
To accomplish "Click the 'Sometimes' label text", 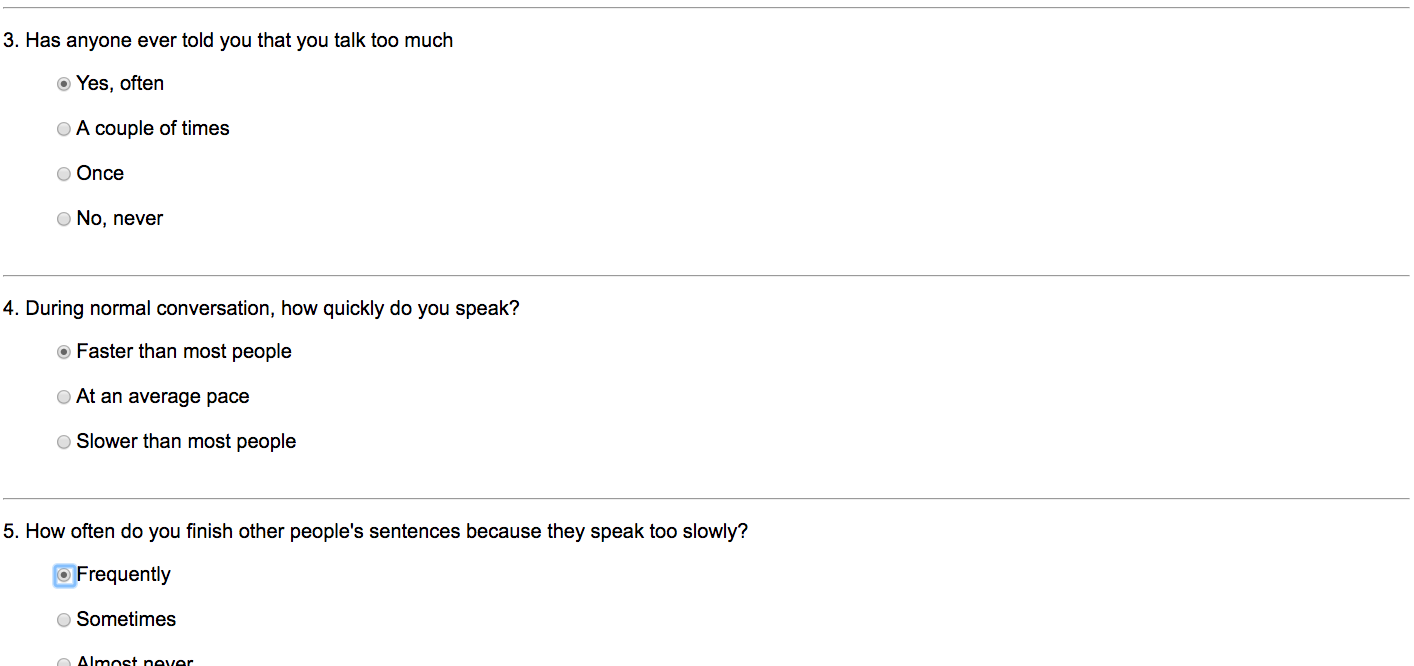I will [x=126, y=620].
